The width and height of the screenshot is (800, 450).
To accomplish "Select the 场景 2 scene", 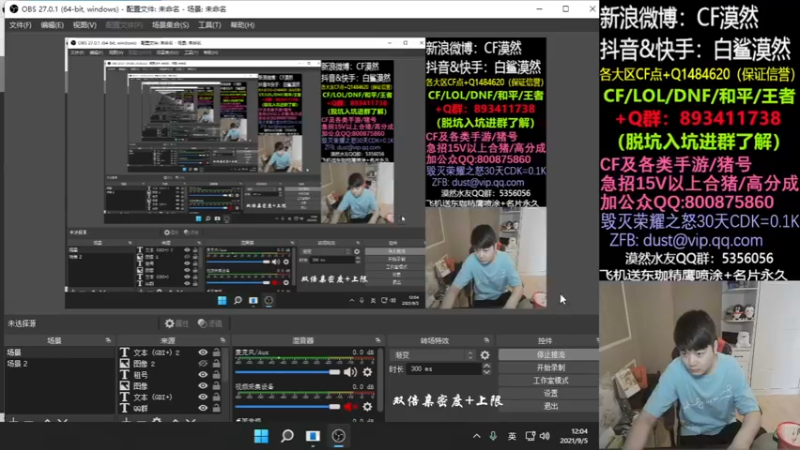I will [x=59, y=364].
